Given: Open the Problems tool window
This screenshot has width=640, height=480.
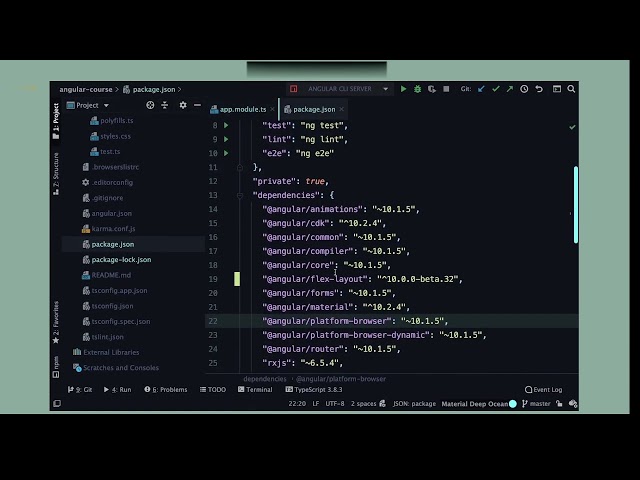Looking at the screenshot, I should coord(166,389).
